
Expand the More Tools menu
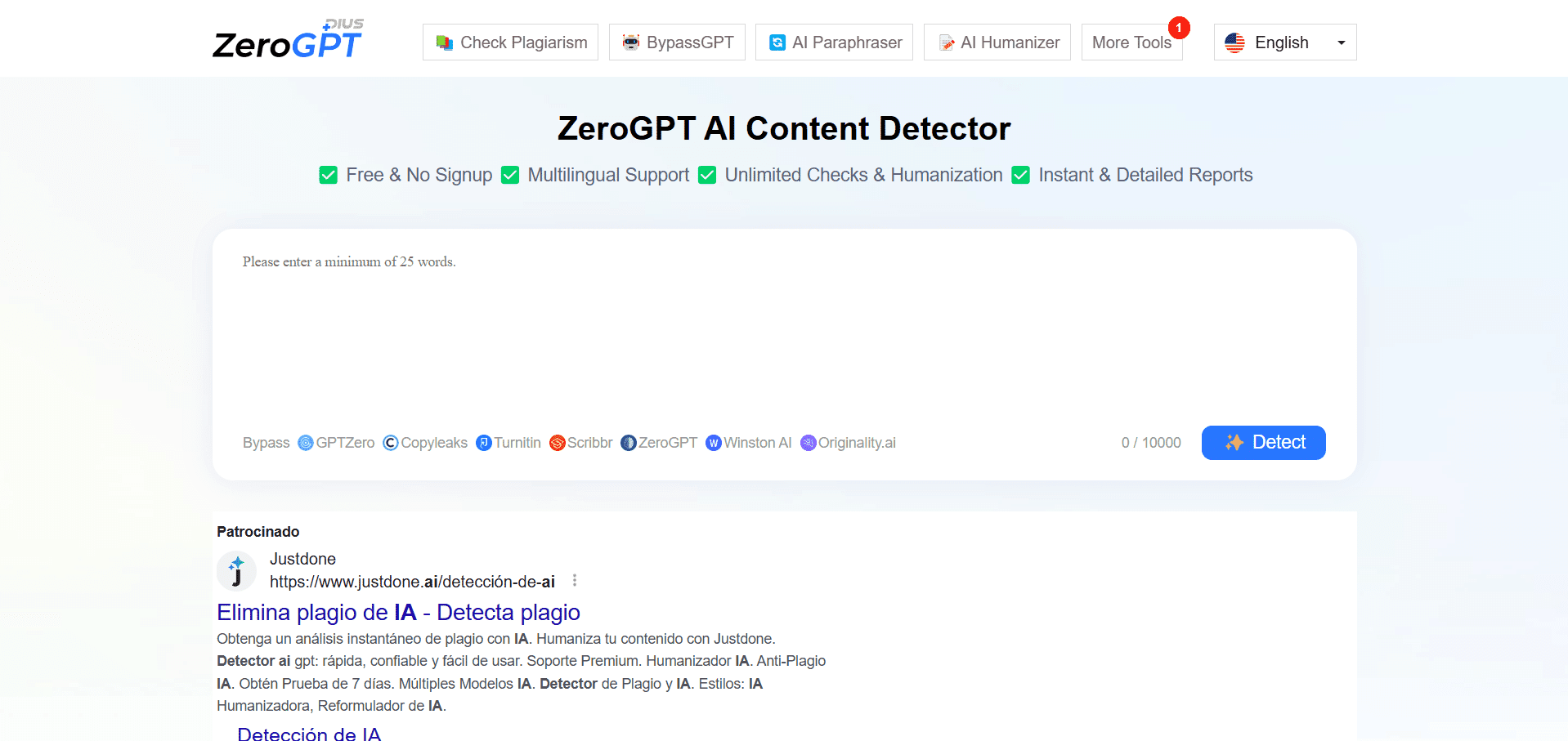(1132, 42)
